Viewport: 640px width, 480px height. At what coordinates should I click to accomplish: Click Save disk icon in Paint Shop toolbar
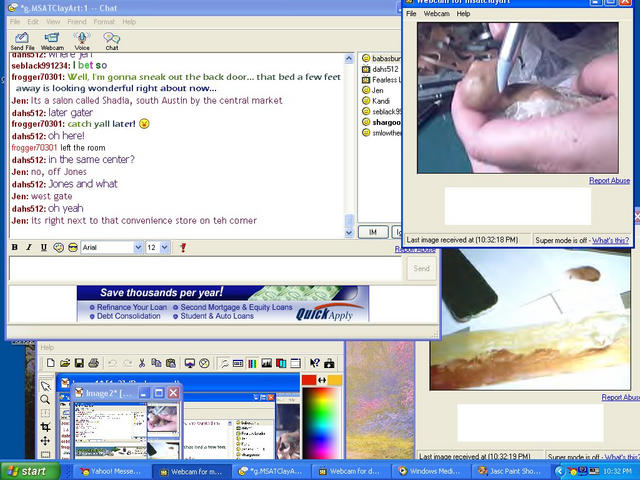pos(79,363)
